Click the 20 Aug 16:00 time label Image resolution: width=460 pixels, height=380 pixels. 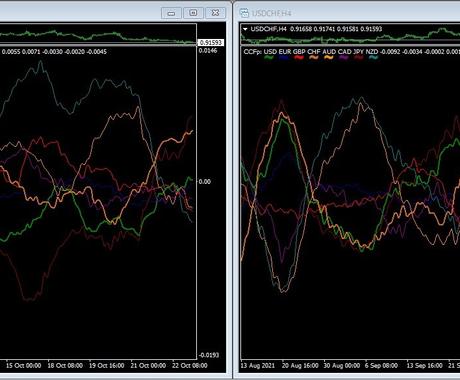tap(300, 366)
